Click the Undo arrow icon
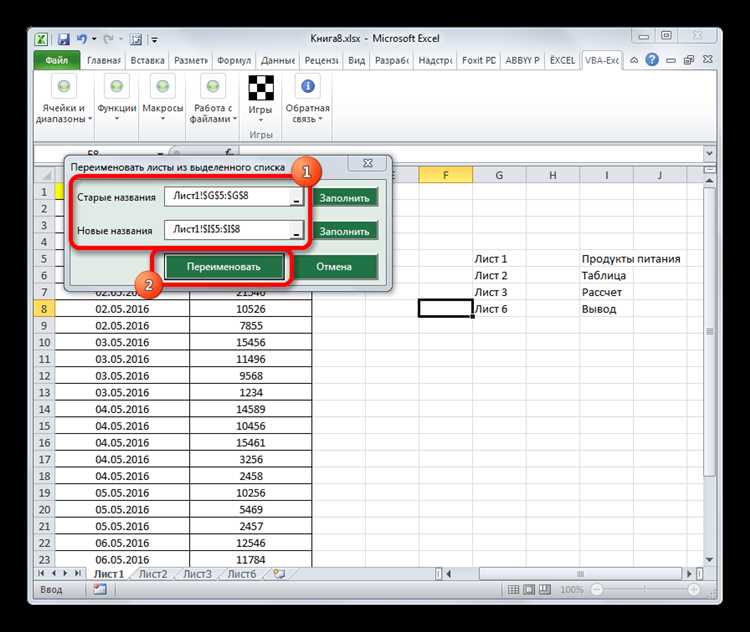750x632 pixels. point(82,39)
